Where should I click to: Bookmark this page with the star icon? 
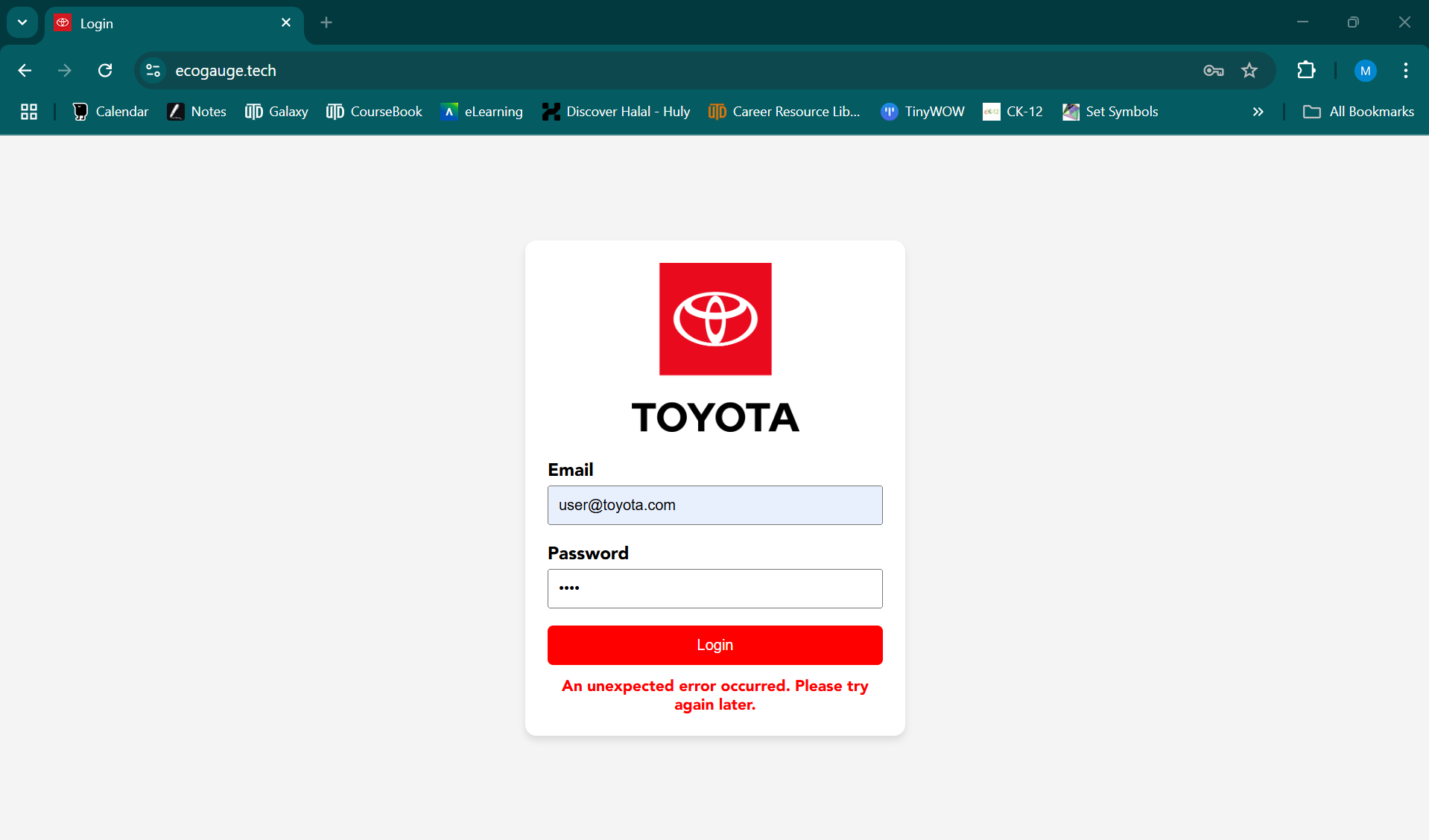click(1249, 71)
